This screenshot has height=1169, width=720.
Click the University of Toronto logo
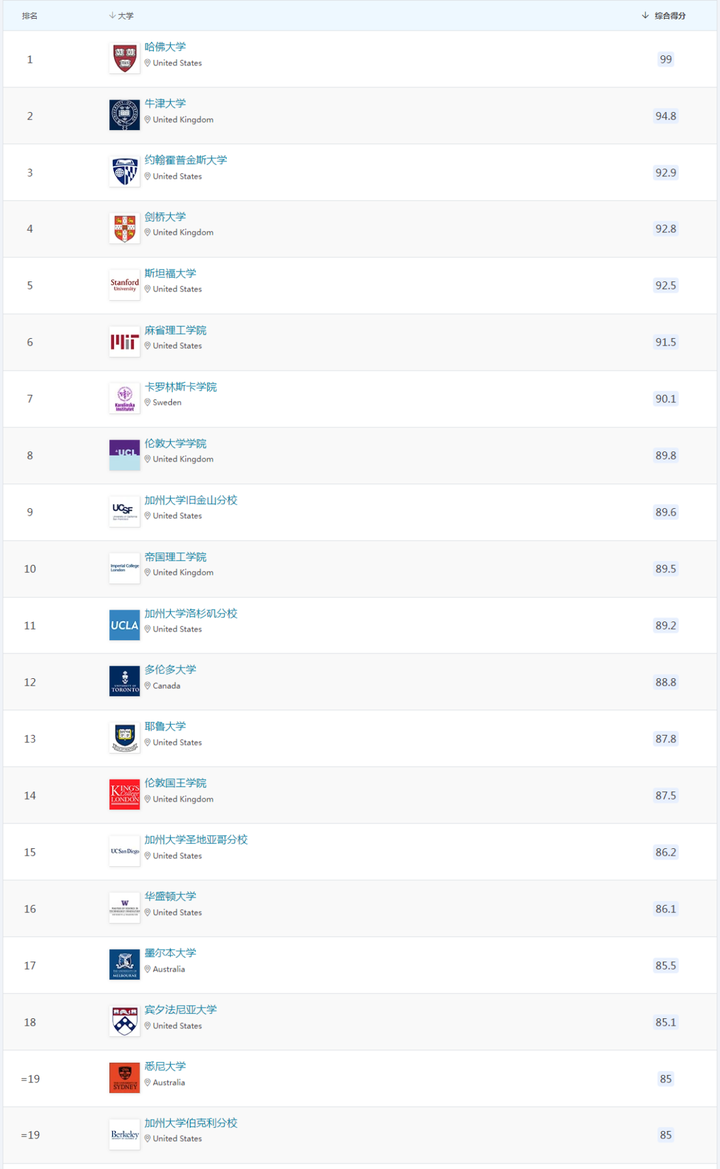[x=124, y=682]
